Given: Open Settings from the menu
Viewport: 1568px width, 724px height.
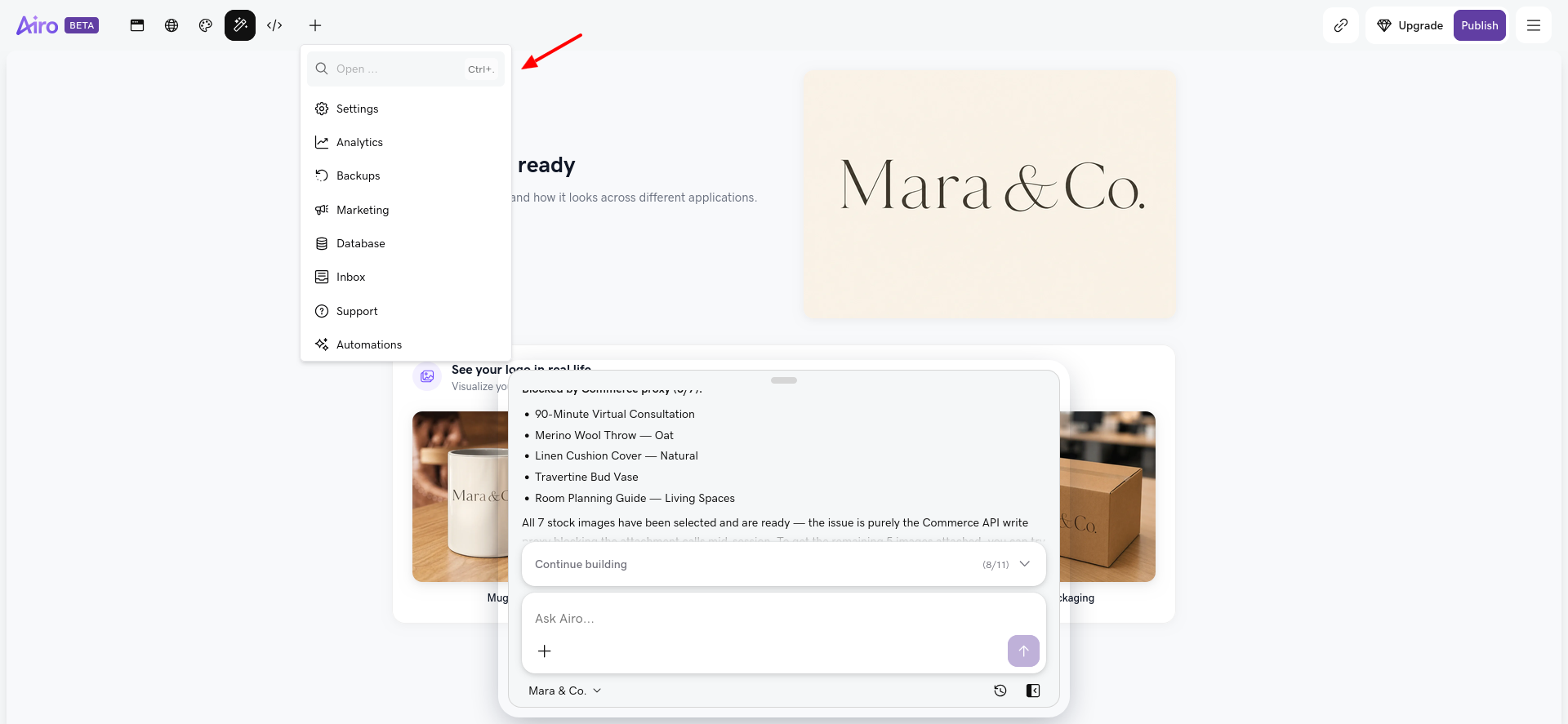Looking at the screenshot, I should pos(406,109).
